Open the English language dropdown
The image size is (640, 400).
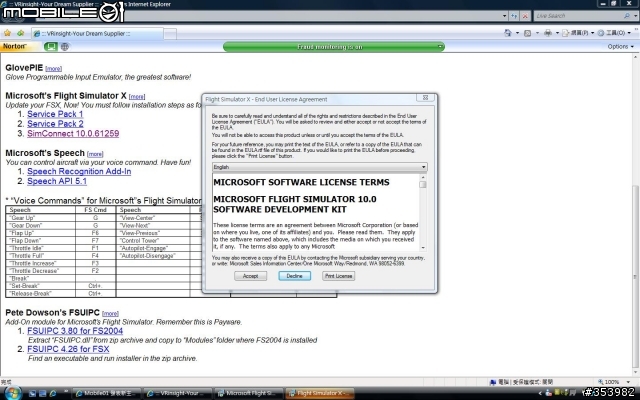pyautogui.click(x=320, y=167)
